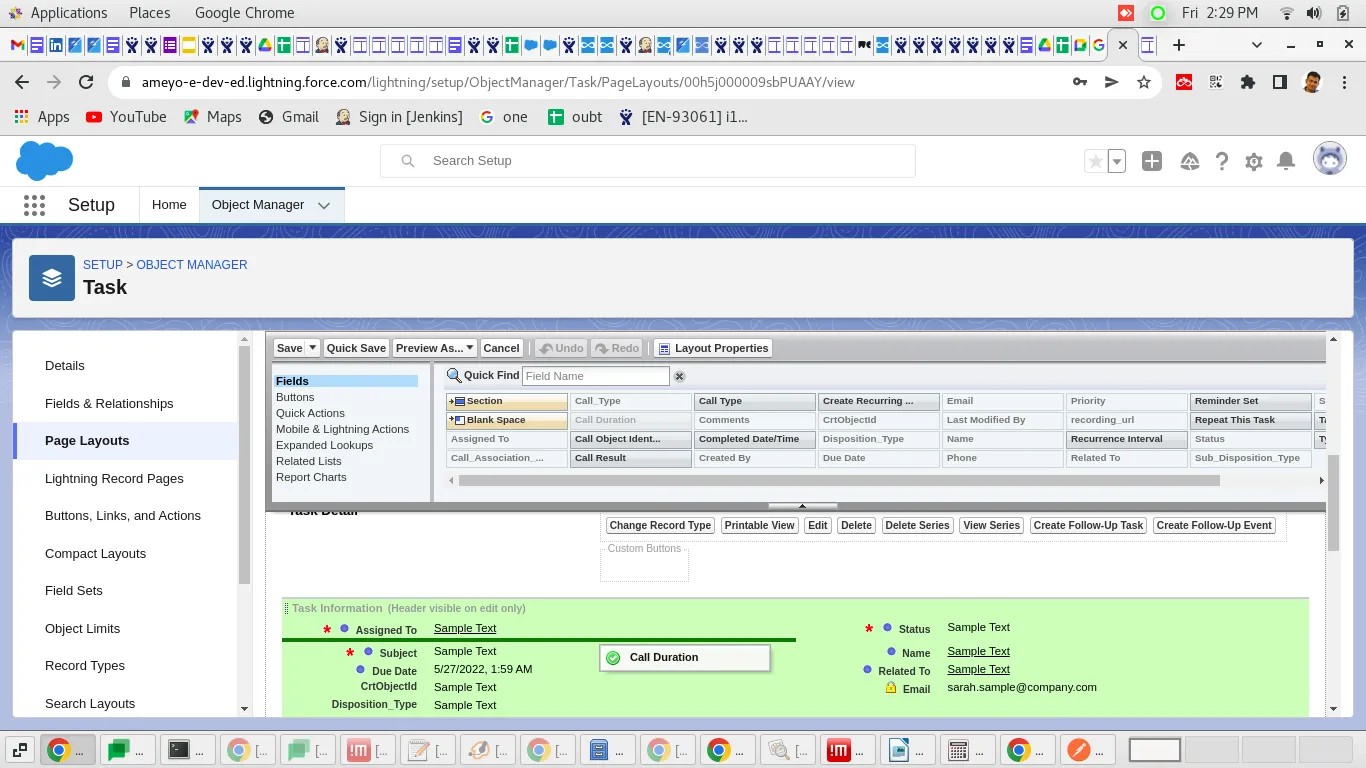Screen dimensions: 1366x768
Task: Open the favorites list dropdown arrow
Action: (x=1117, y=161)
